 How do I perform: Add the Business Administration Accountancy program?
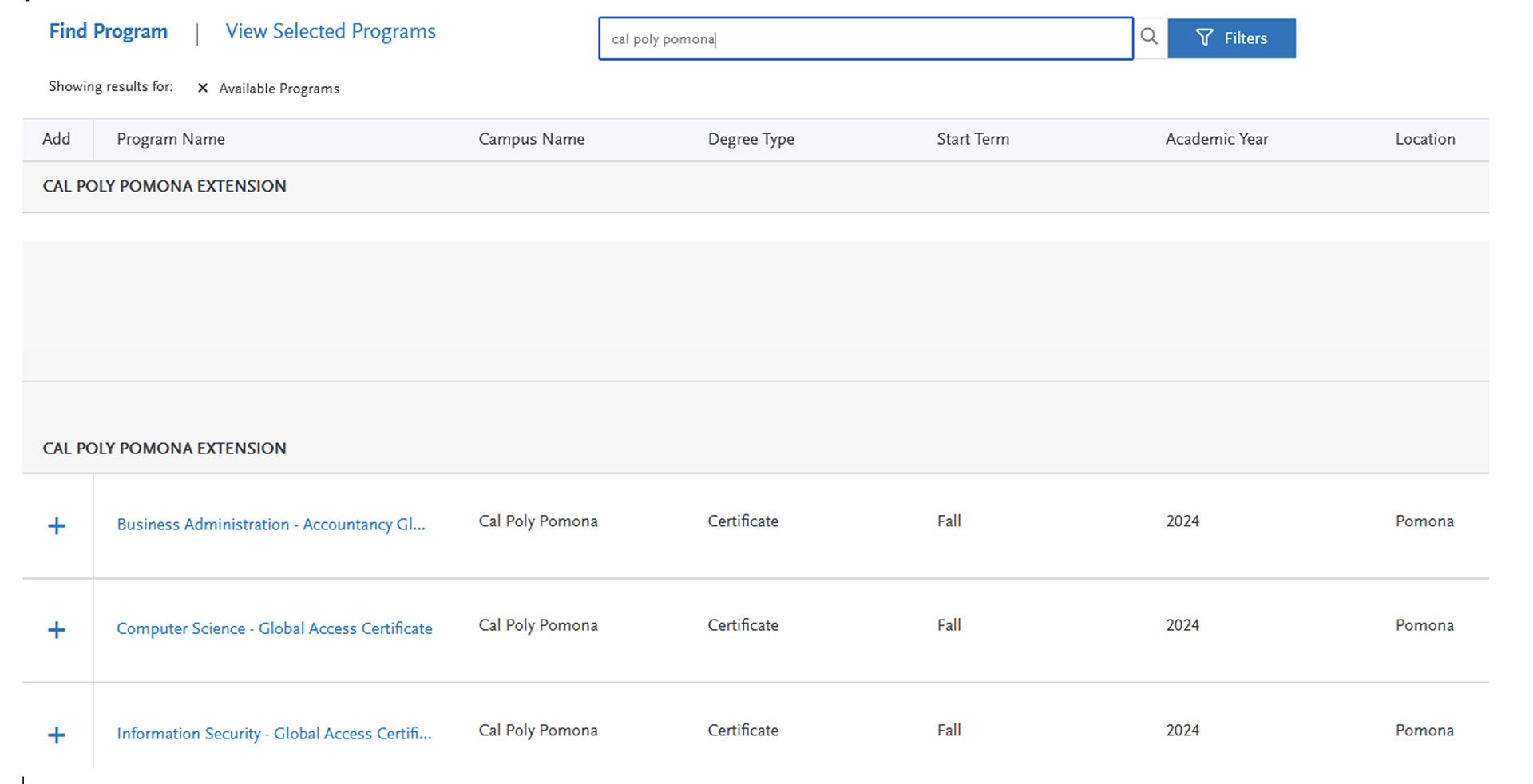(x=57, y=526)
